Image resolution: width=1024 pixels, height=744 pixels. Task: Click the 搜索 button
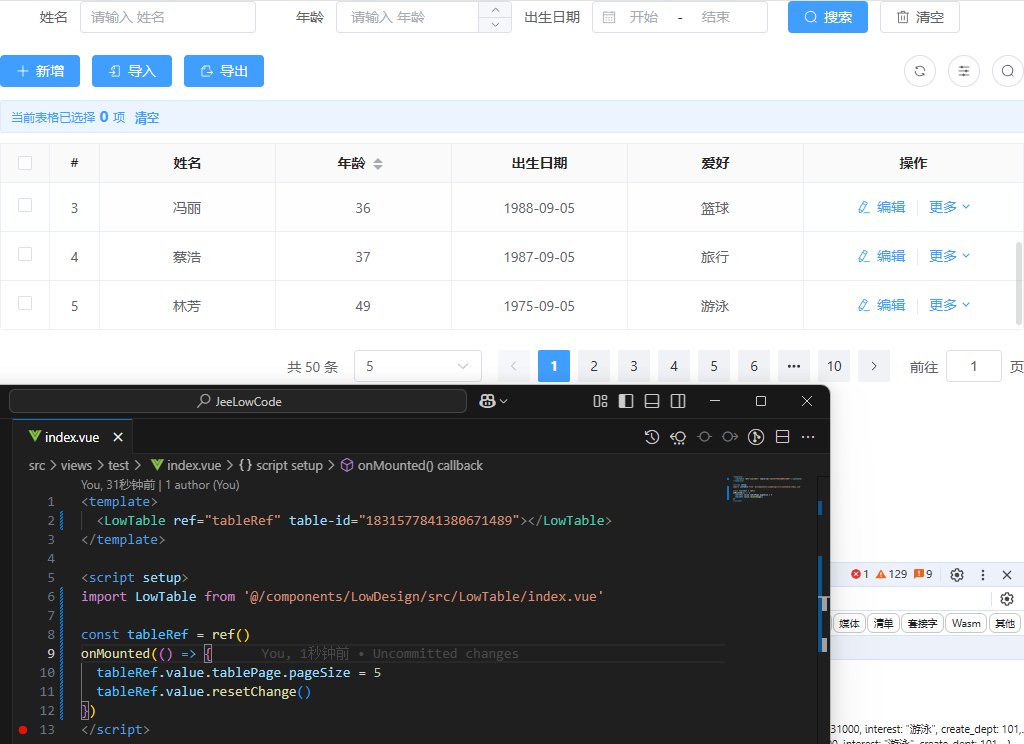(827, 17)
